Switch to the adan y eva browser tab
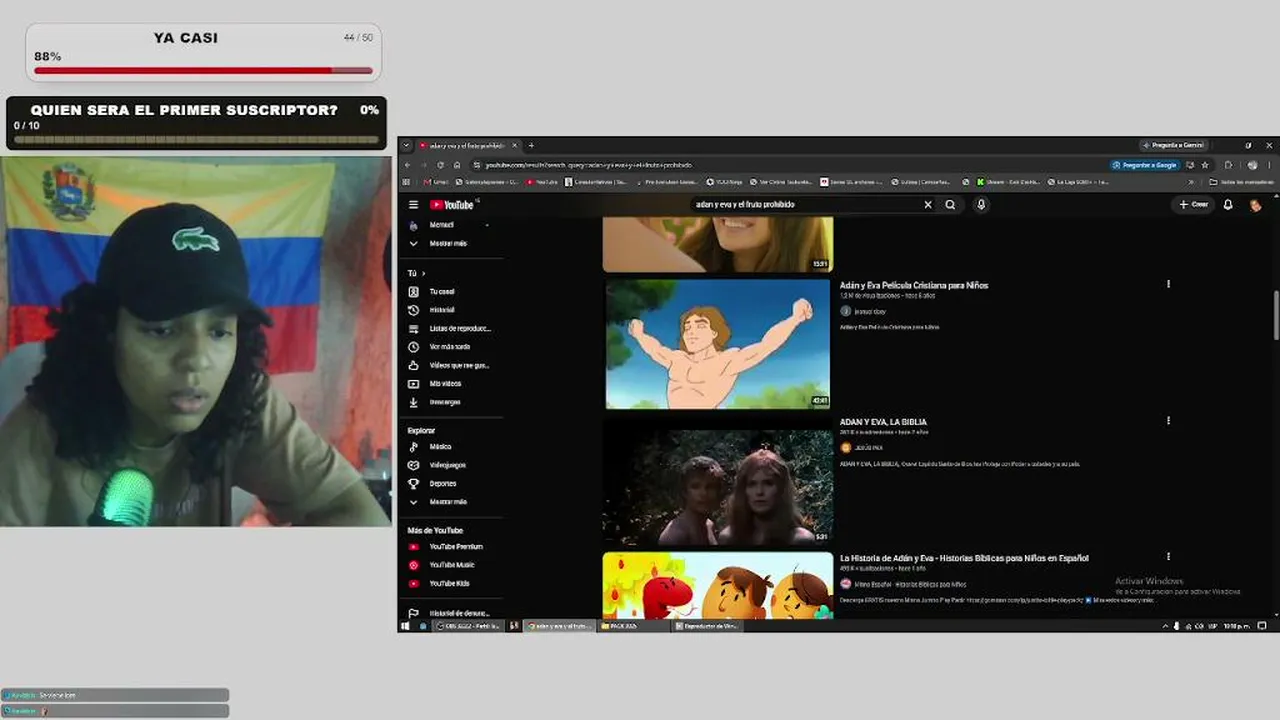1280x720 pixels. pos(469,145)
